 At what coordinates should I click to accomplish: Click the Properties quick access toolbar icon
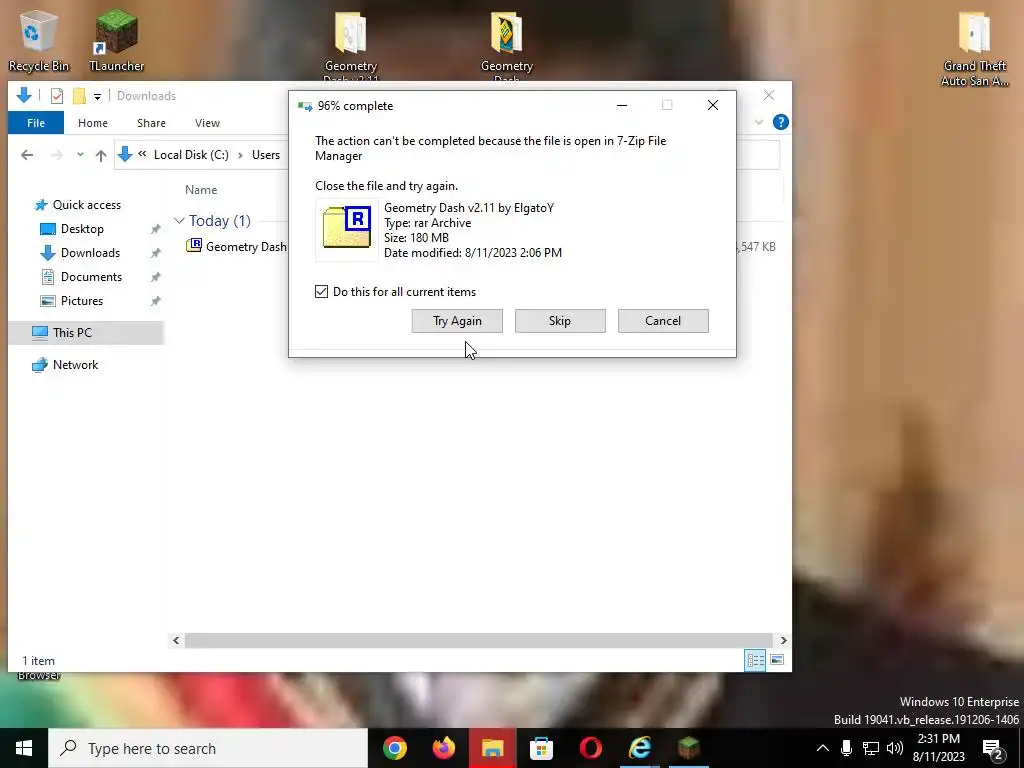pos(57,96)
